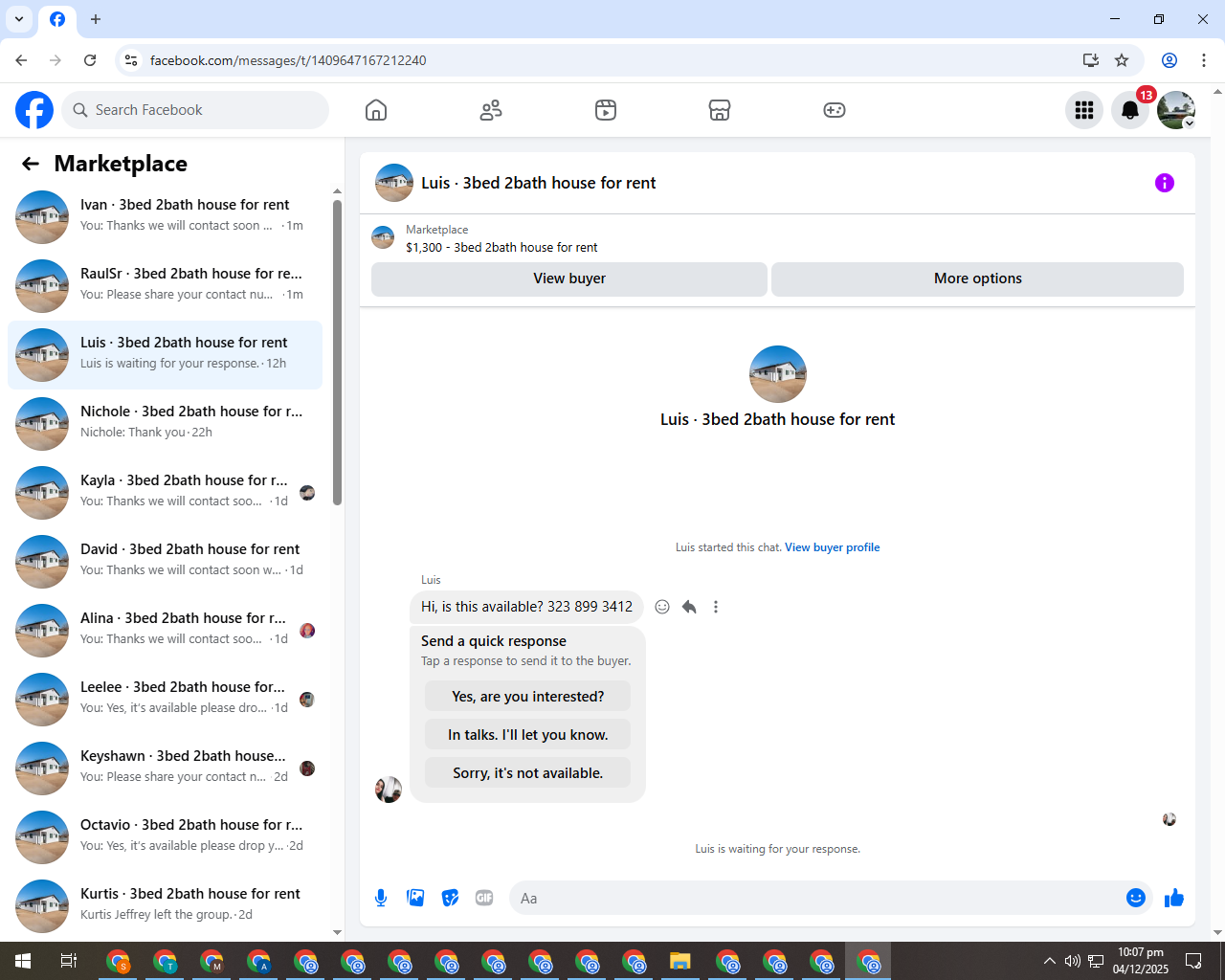This screenshot has width=1225, height=980.
Task: Open Octavio's conversation
Action: [165, 836]
